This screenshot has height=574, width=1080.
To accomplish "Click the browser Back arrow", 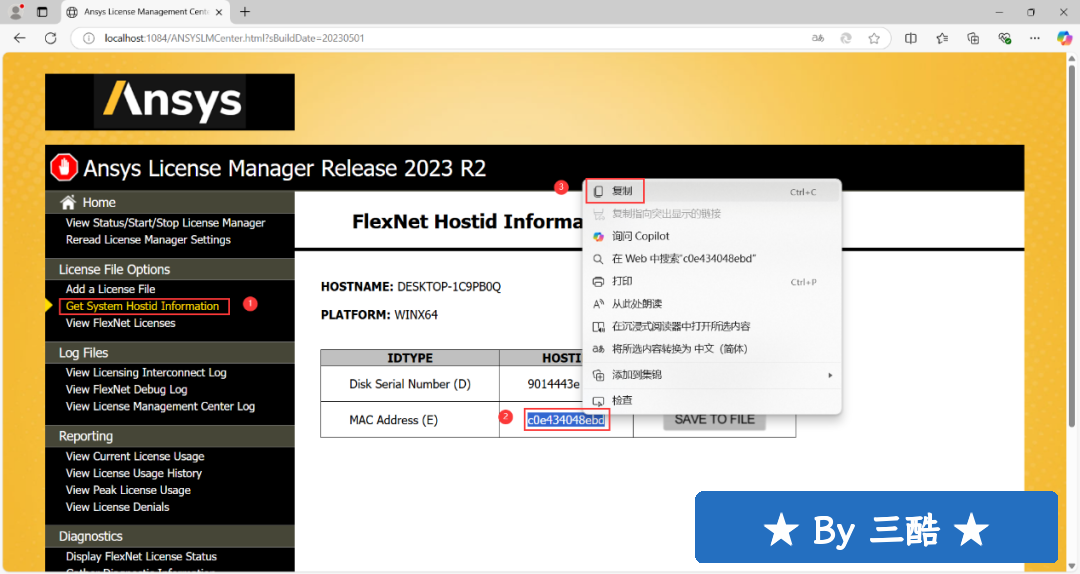I will (x=19, y=39).
